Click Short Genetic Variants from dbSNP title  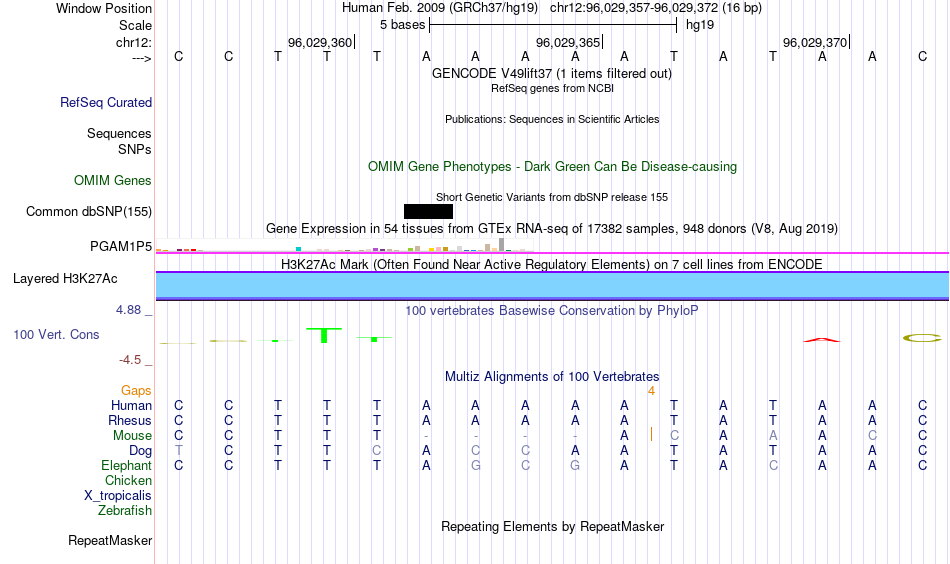pos(552,197)
